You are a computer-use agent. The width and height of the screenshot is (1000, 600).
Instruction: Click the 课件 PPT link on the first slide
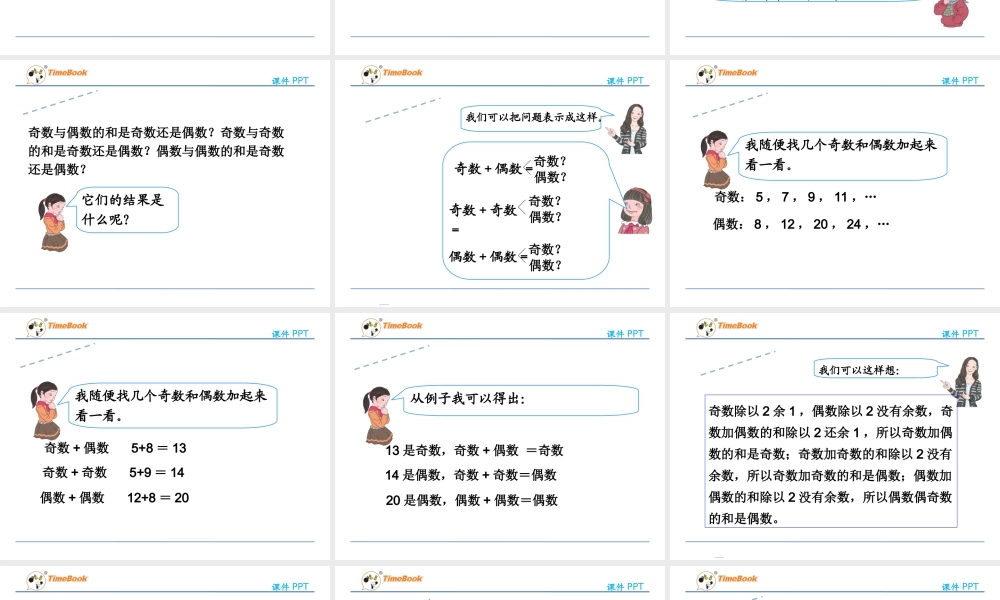coord(289,81)
